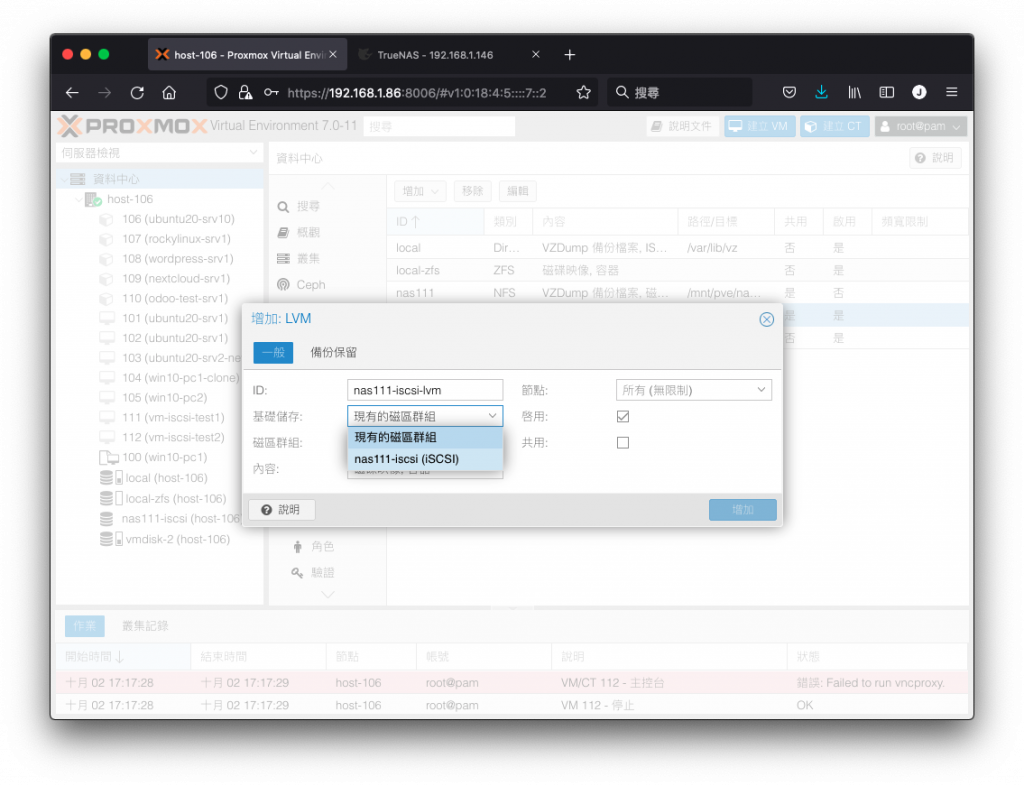
Task: Click the site security padlock icon
Action: coord(246,93)
